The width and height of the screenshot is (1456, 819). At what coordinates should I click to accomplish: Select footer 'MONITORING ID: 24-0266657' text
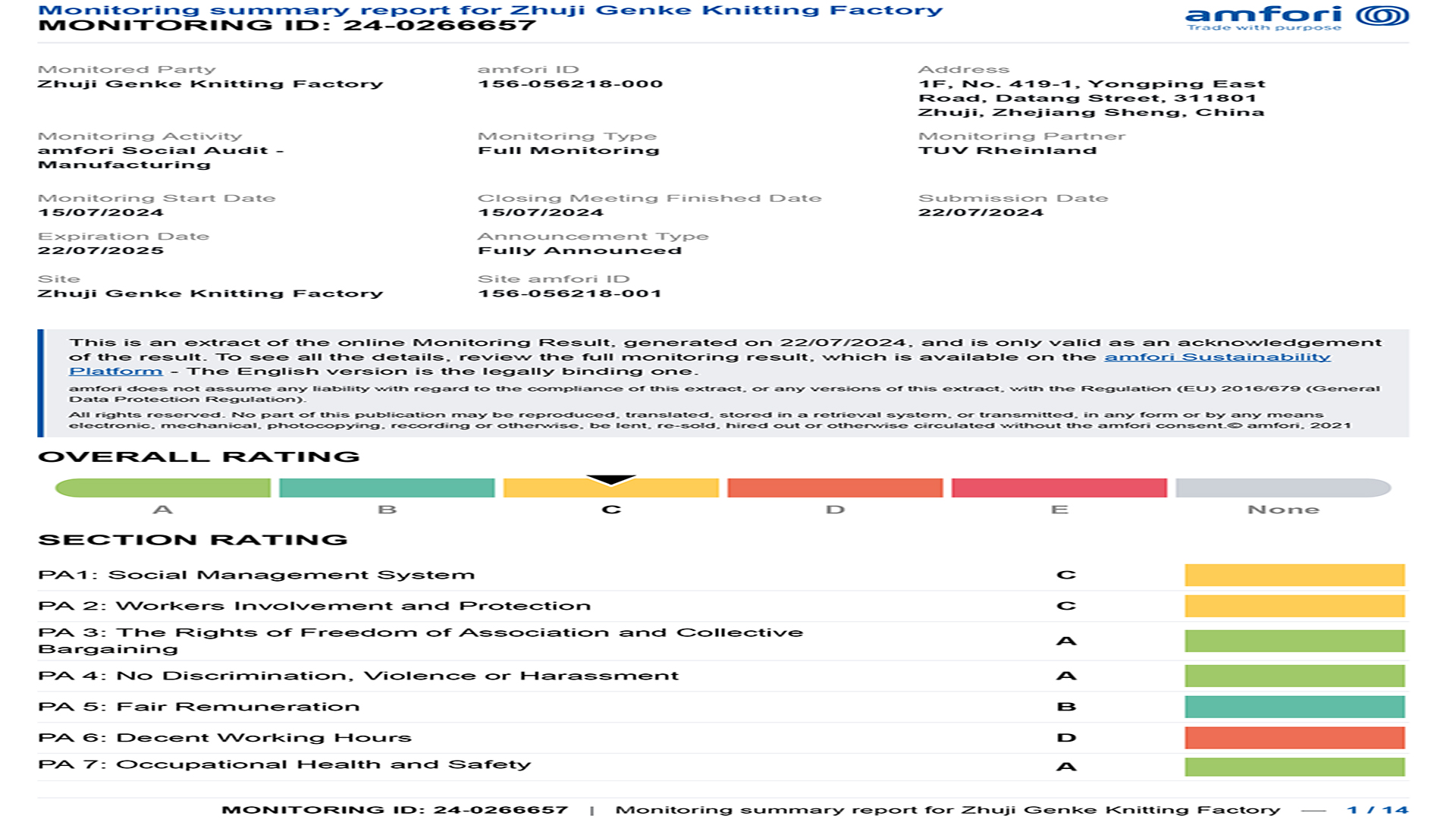tap(394, 810)
